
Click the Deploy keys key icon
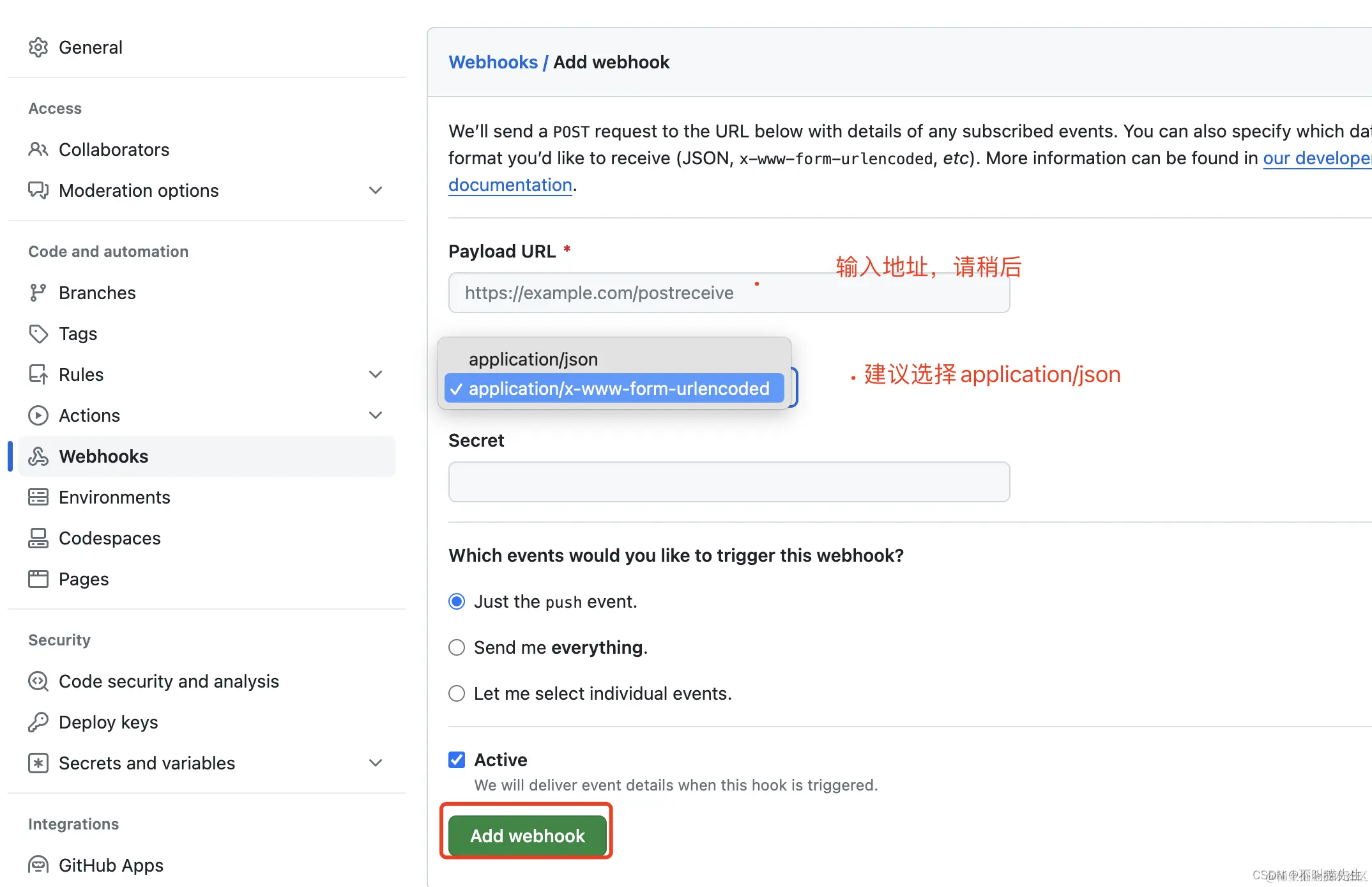(x=38, y=722)
